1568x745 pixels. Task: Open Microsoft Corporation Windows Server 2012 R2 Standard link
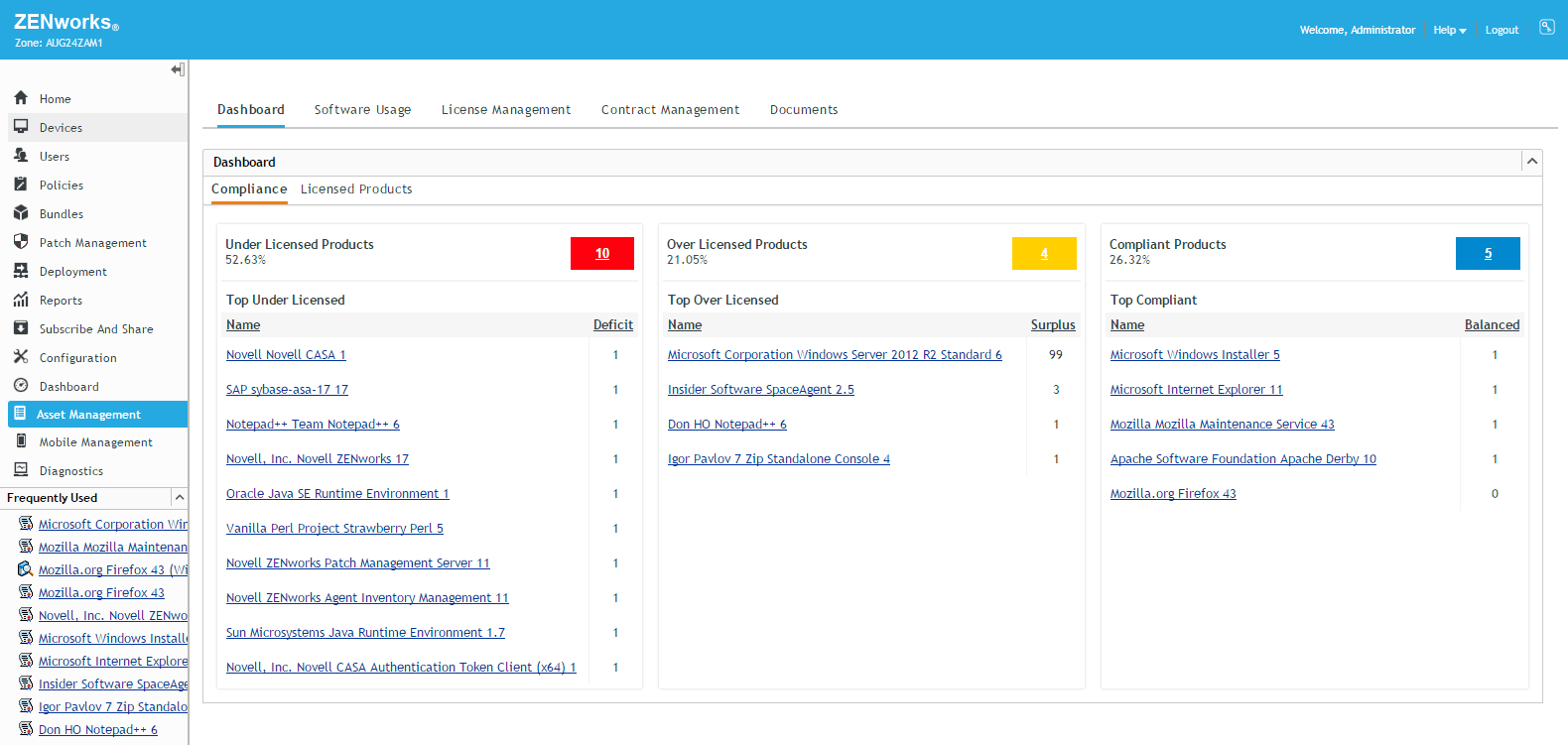coord(835,354)
